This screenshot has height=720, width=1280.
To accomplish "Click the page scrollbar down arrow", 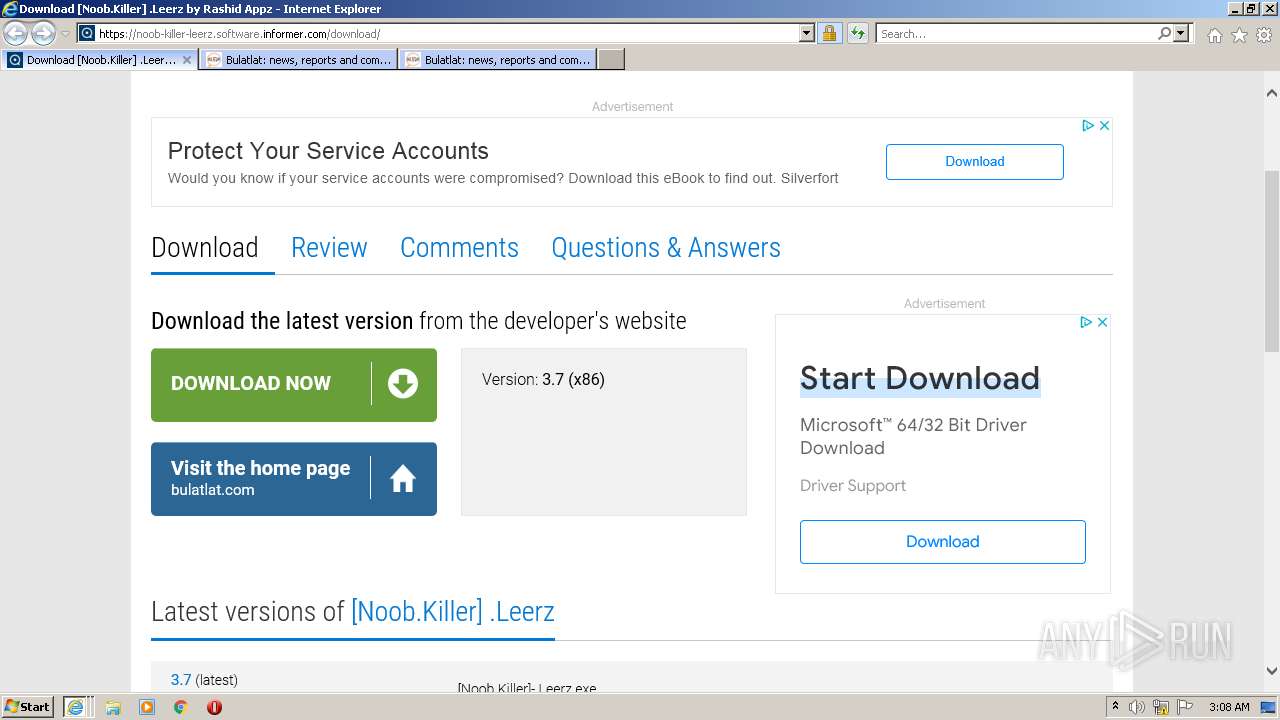I will pyautogui.click(x=1272, y=671).
